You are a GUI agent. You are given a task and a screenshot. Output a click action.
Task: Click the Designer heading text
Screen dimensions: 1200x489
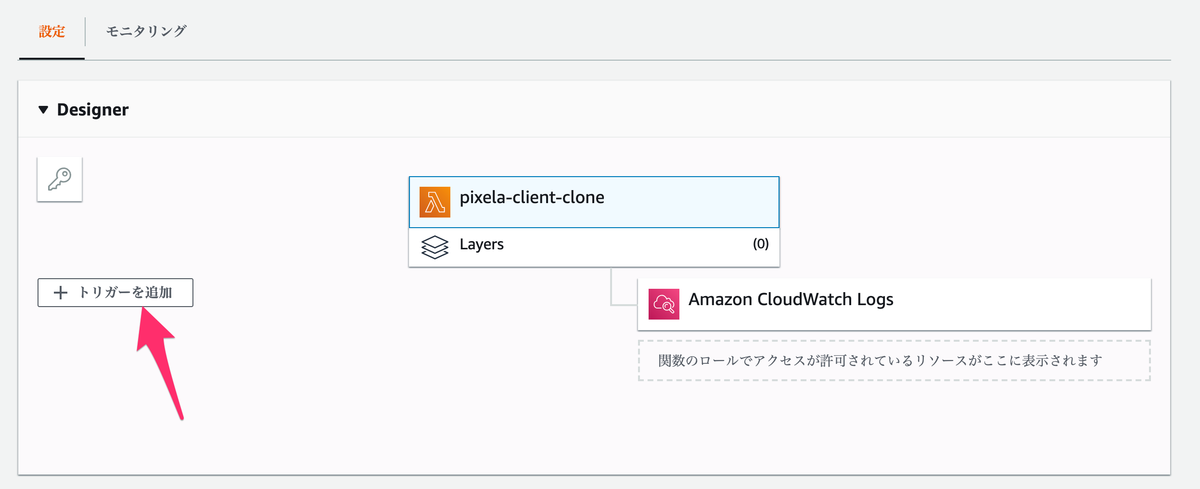pos(93,110)
